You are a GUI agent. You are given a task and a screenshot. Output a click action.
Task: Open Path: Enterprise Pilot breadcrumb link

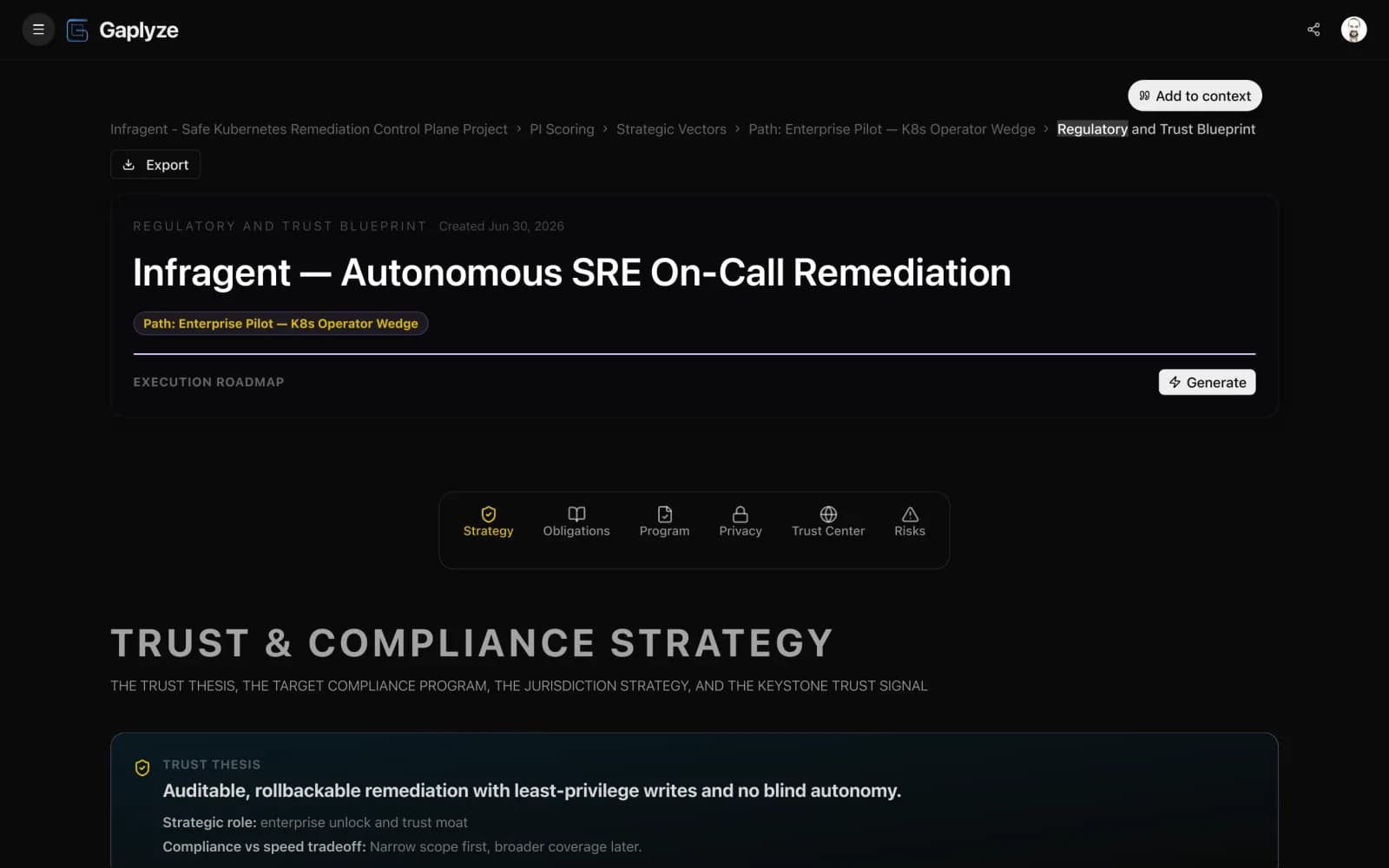tap(892, 129)
